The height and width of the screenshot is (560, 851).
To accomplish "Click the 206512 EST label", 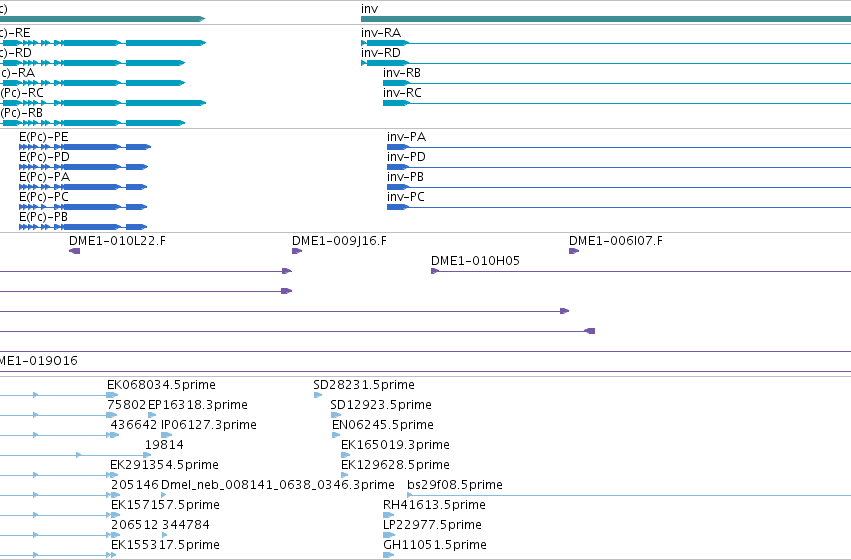I will click(x=135, y=525).
